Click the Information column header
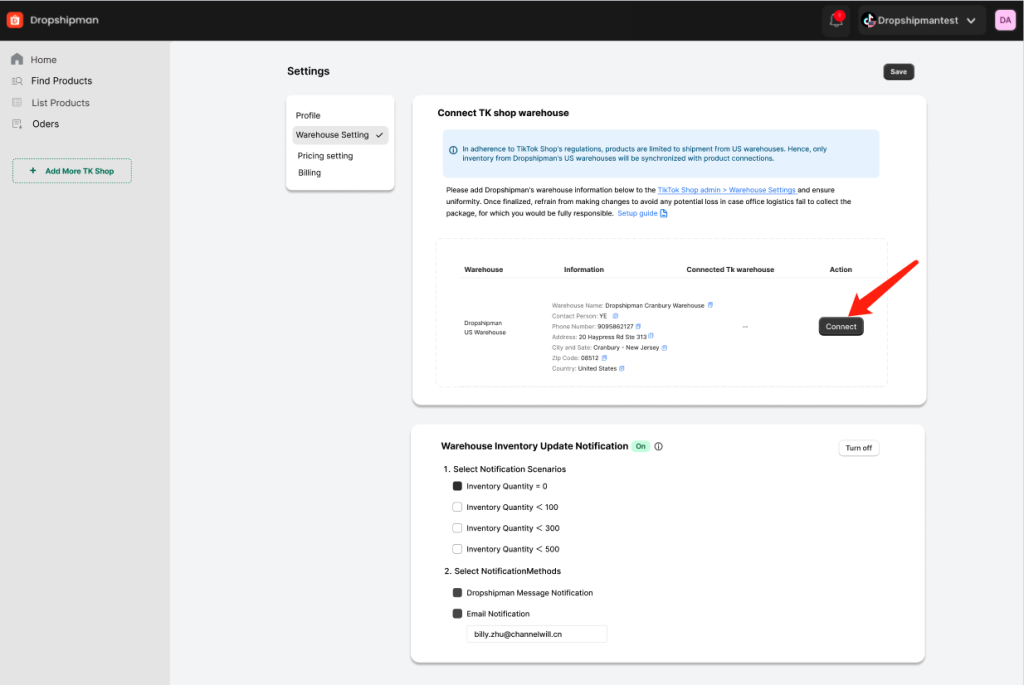Image resolution: width=1024 pixels, height=685 pixels. tap(584, 269)
